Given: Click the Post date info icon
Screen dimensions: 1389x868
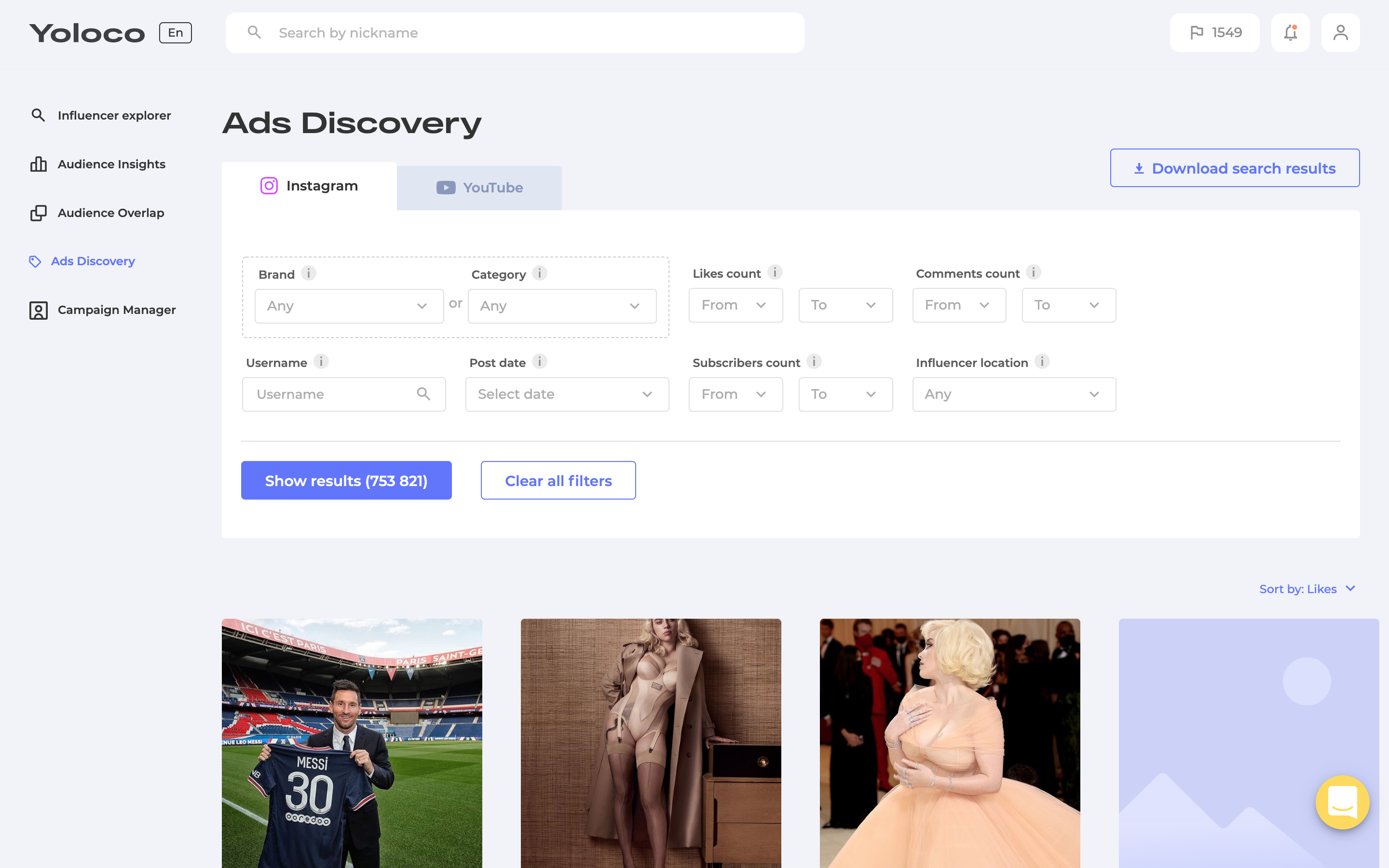Looking at the screenshot, I should (x=539, y=362).
